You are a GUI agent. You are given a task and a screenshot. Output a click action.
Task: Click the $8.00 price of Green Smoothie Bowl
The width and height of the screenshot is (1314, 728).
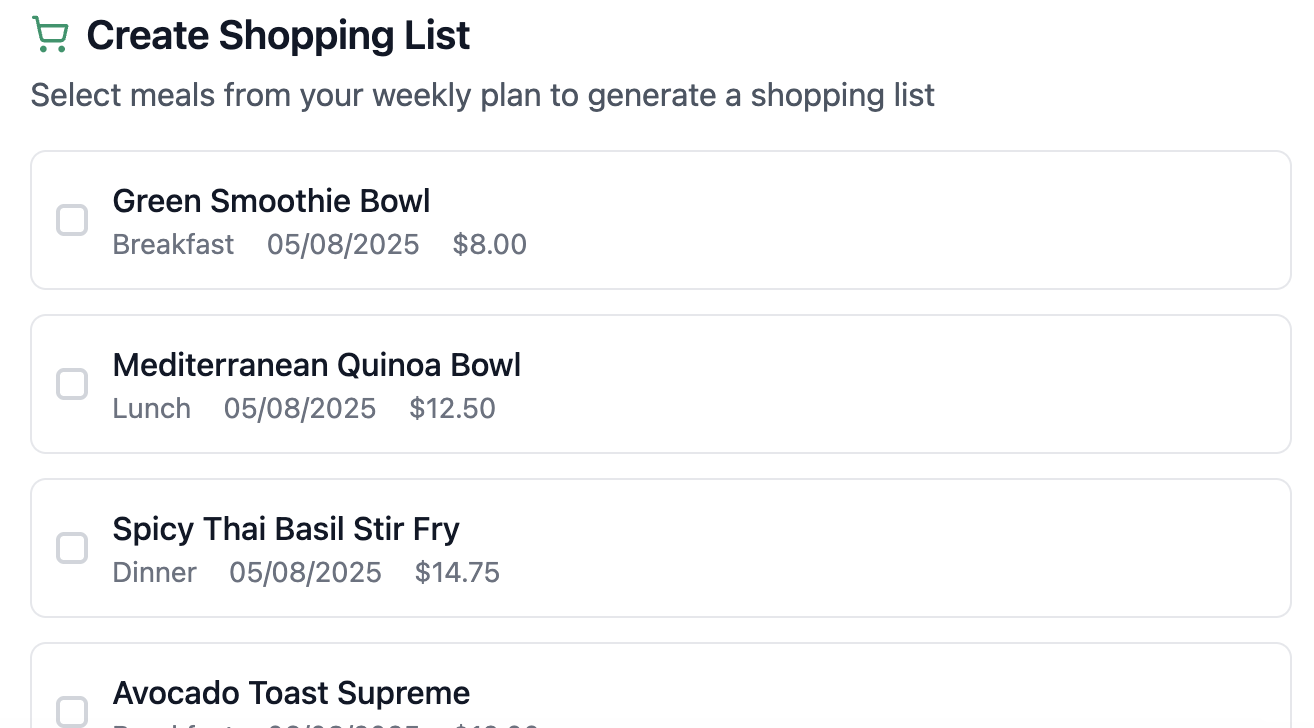coord(490,245)
